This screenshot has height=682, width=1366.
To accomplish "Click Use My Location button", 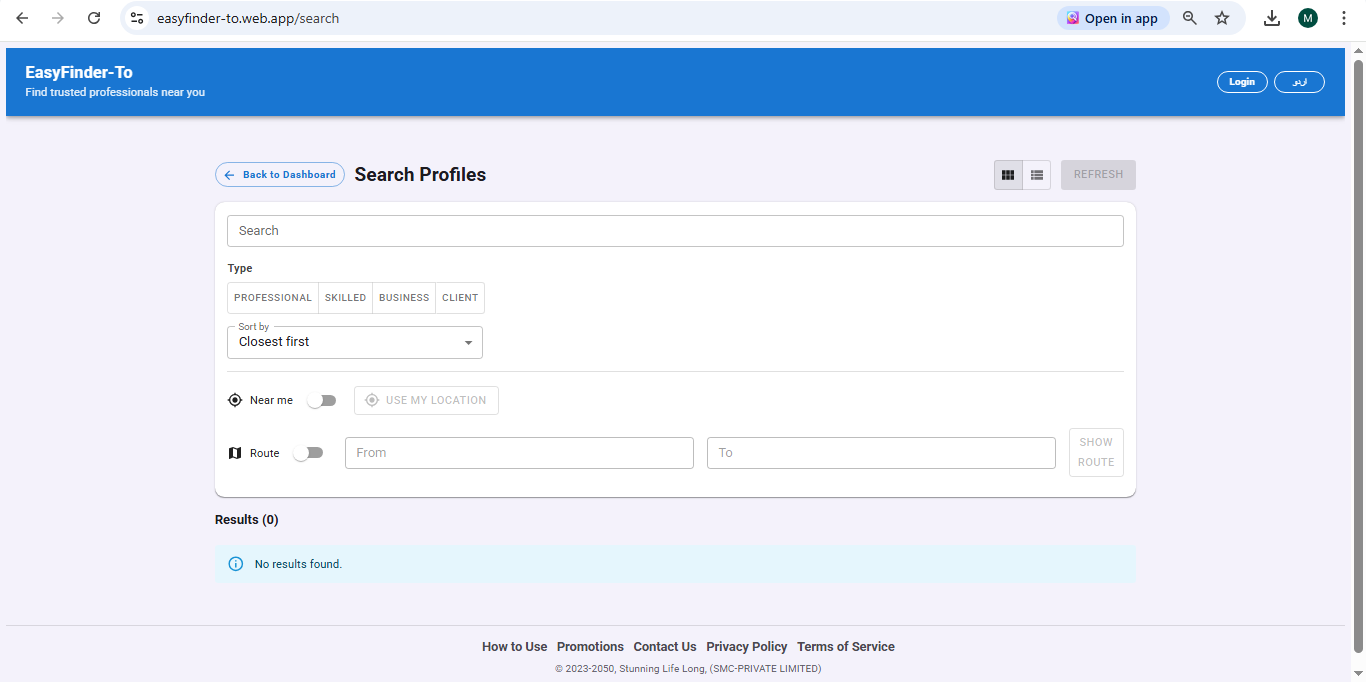I will point(426,400).
